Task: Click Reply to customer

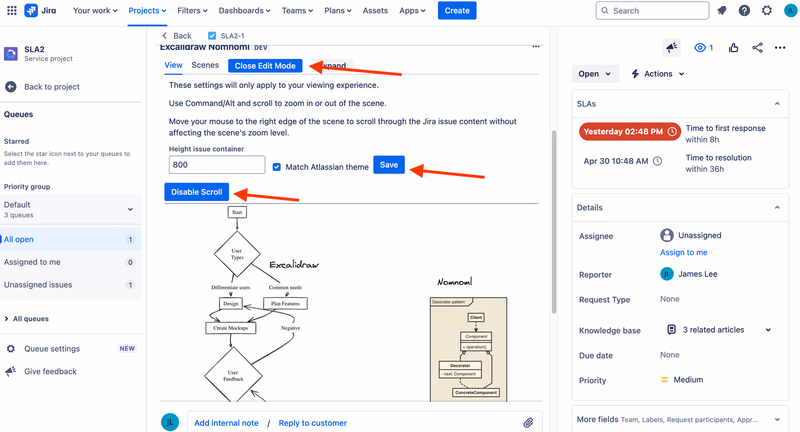Action: pos(312,423)
